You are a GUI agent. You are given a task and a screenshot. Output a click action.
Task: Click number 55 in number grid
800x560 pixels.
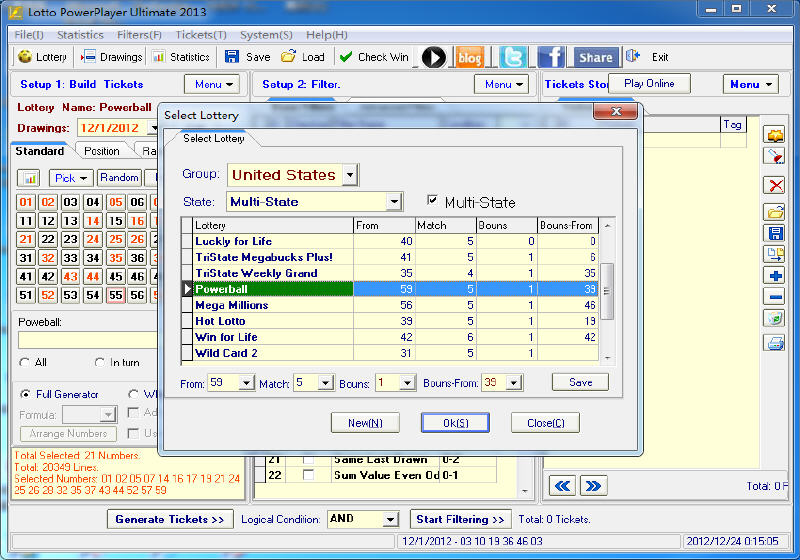tap(115, 295)
